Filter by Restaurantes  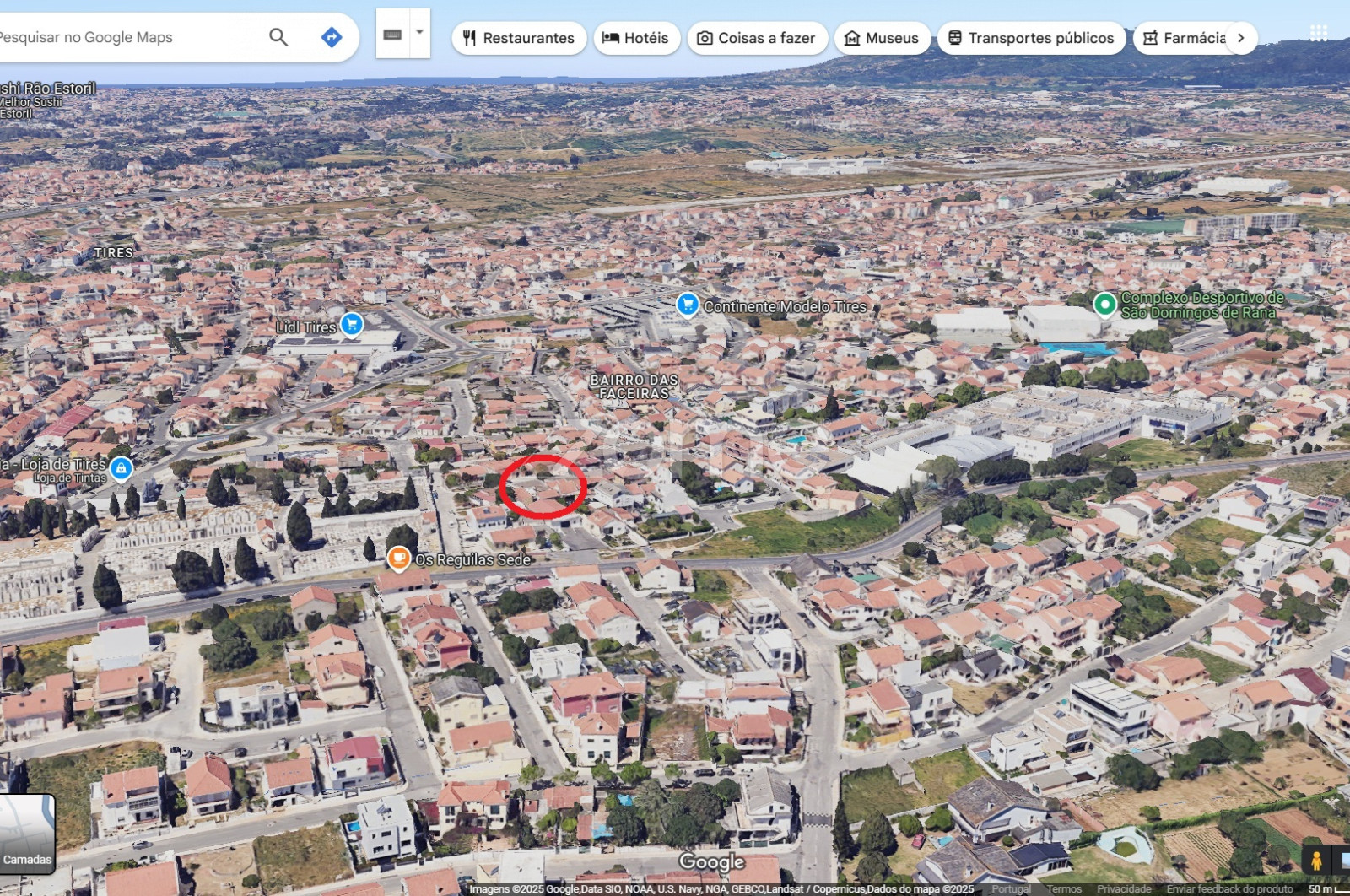point(519,38)
